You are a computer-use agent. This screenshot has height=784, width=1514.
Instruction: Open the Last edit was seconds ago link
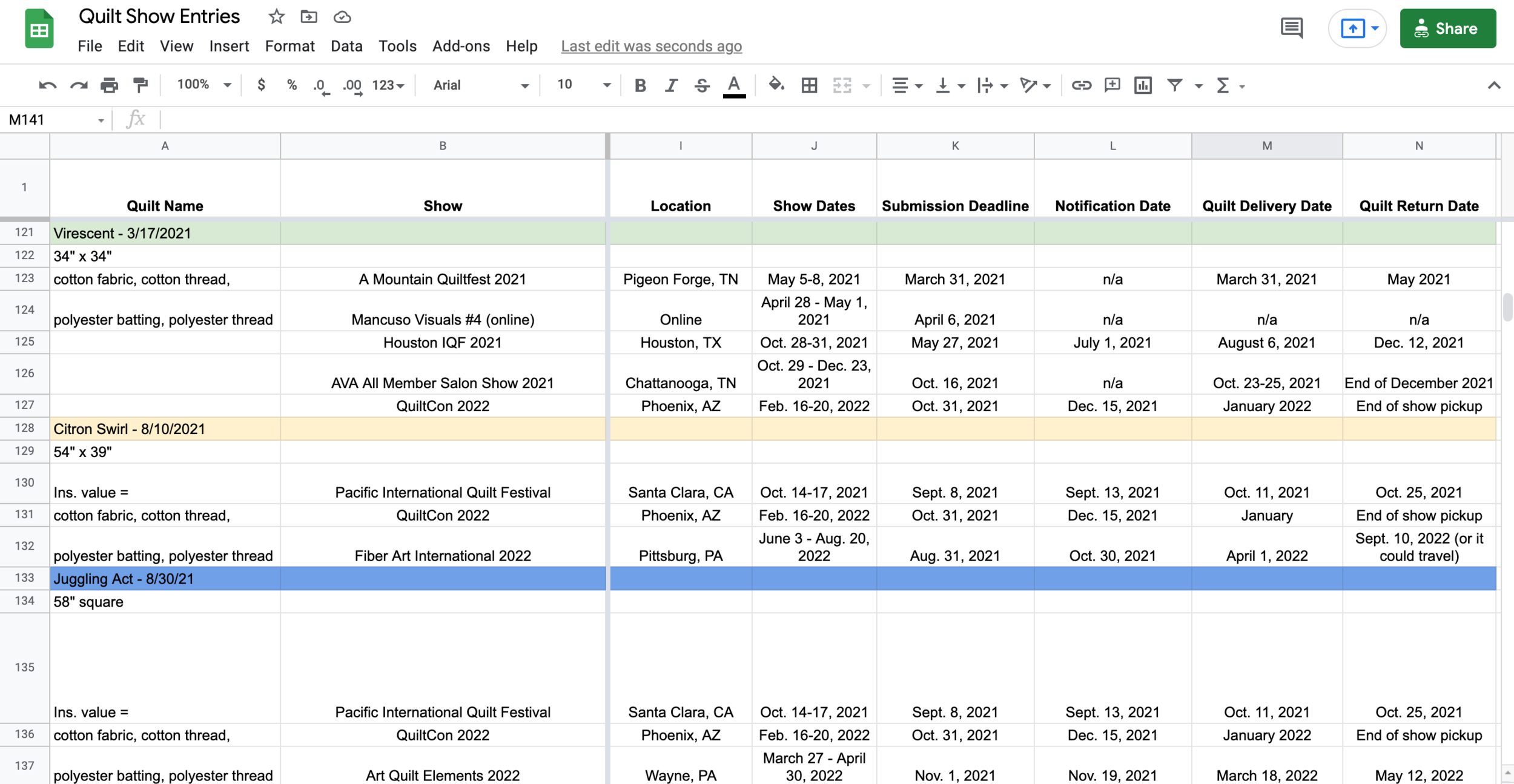(651, 46)
